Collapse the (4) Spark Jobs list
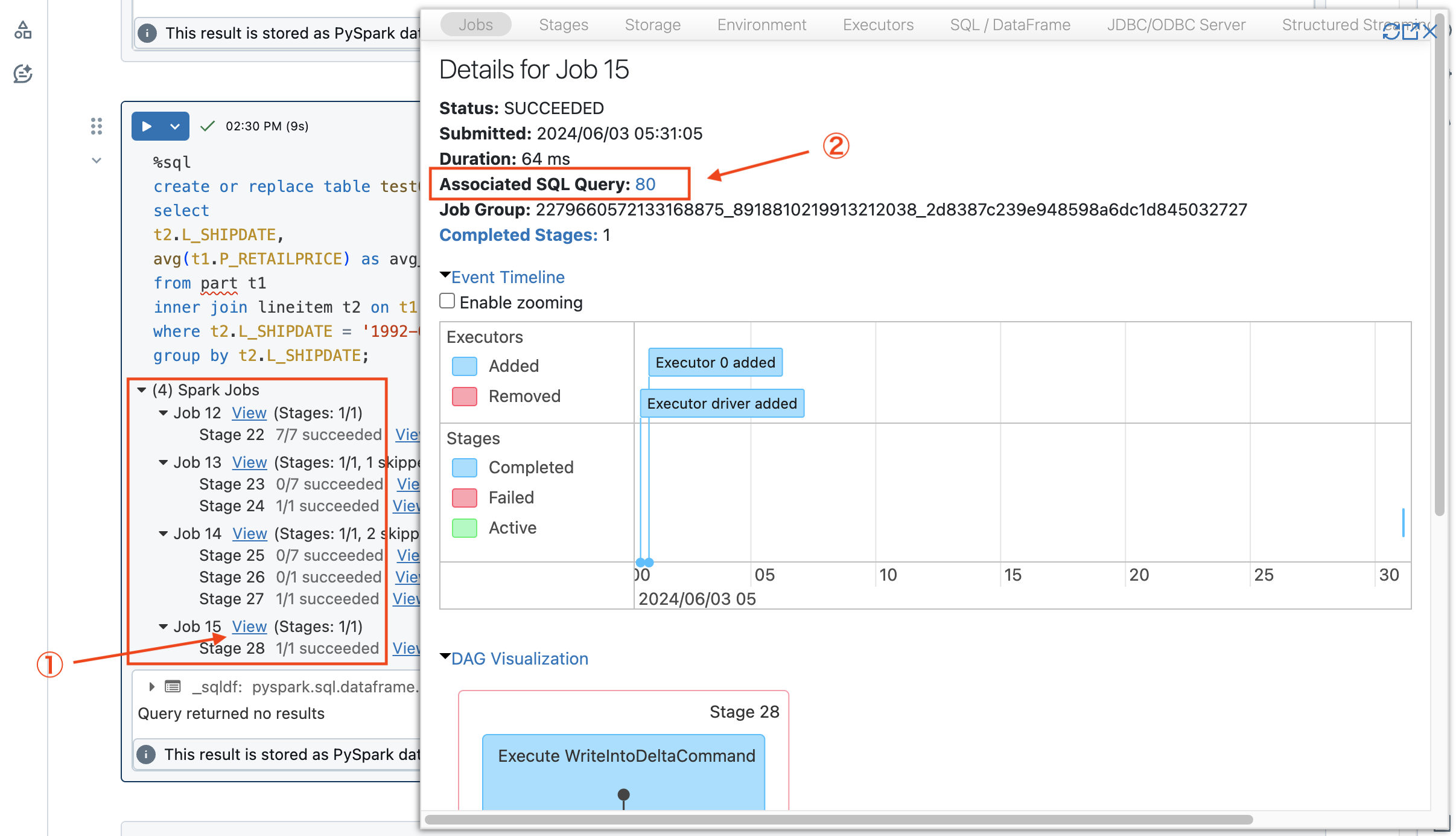 pos(142,389)
